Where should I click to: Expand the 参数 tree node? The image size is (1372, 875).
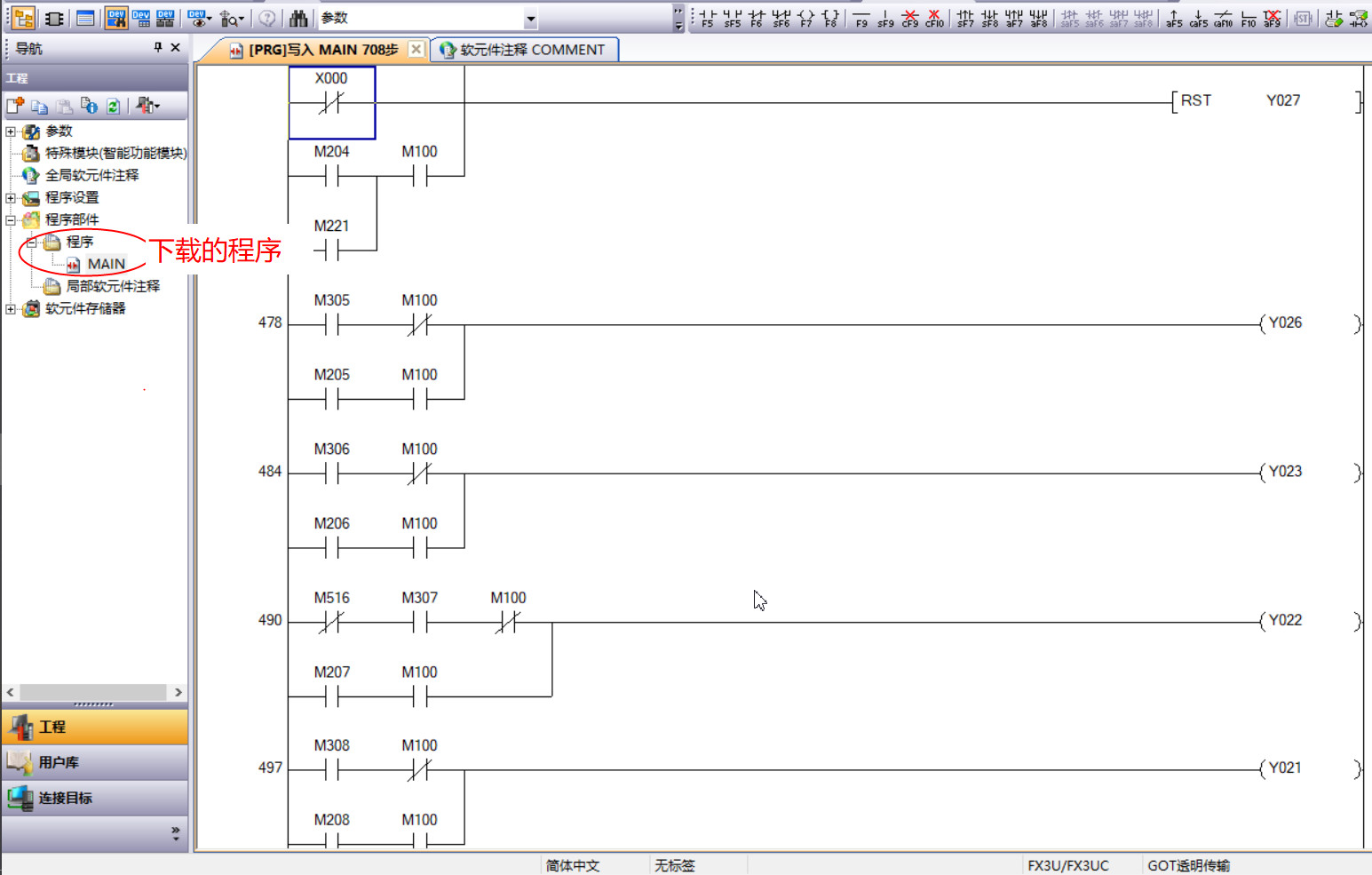click(x=11, y=131)
